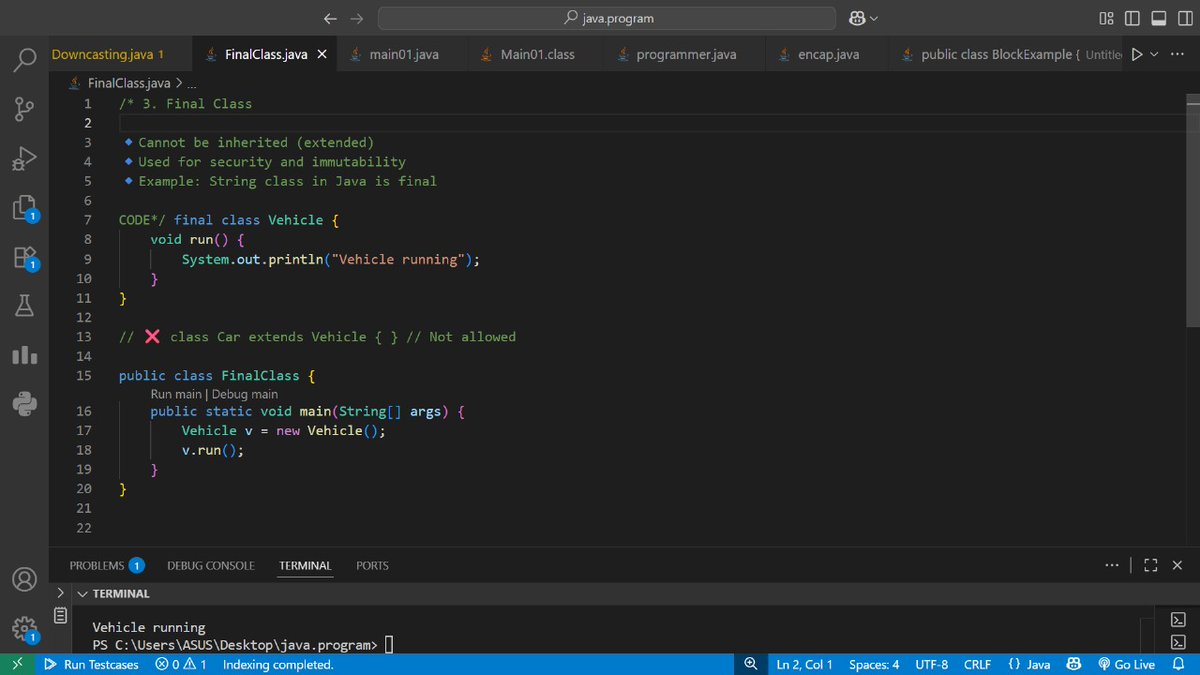Open the Manage gear settings icon
Viewport: 1200px width, 675px height.
(25, 628)
